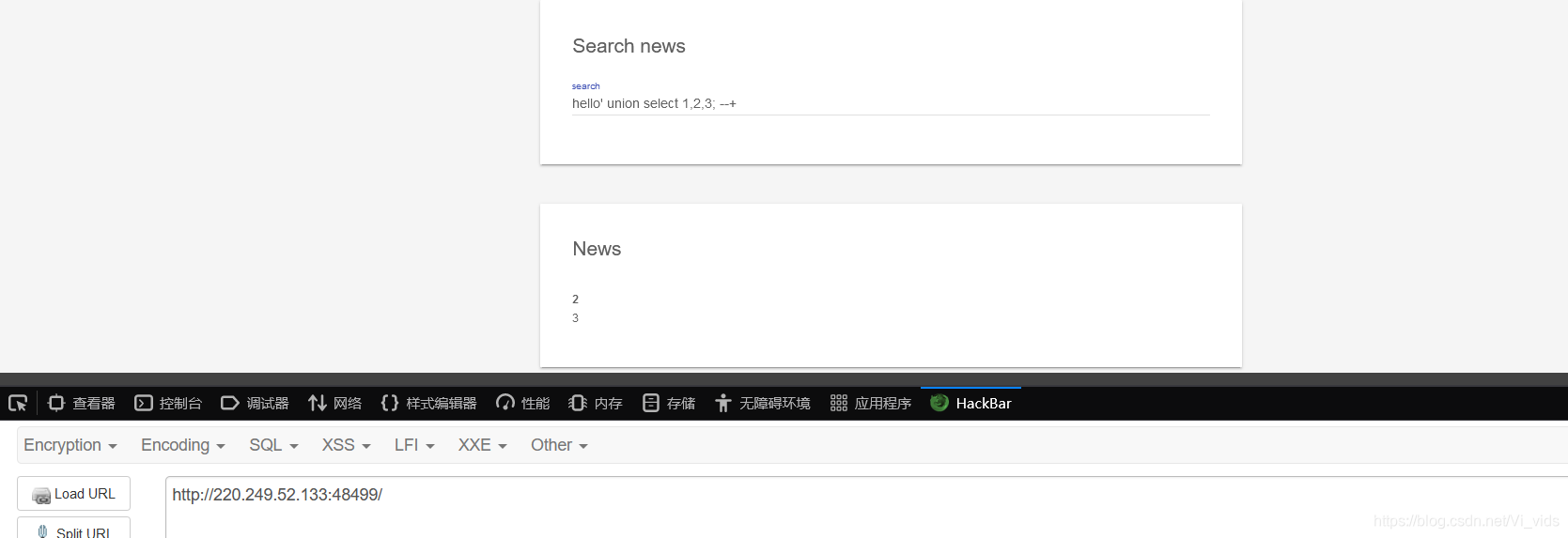Switch to the HackBar tab
The image size is (1568, 538).
tap(970, 404)
